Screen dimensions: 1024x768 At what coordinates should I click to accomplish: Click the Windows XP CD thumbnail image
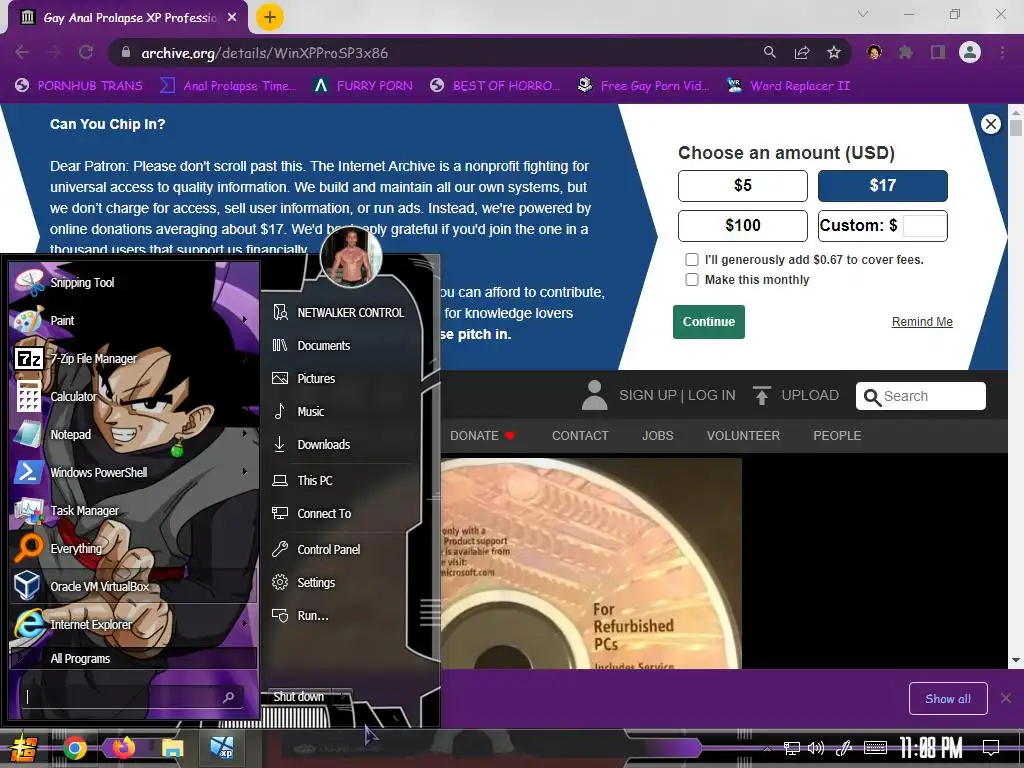pyautogui.click(x=591, y=563)
